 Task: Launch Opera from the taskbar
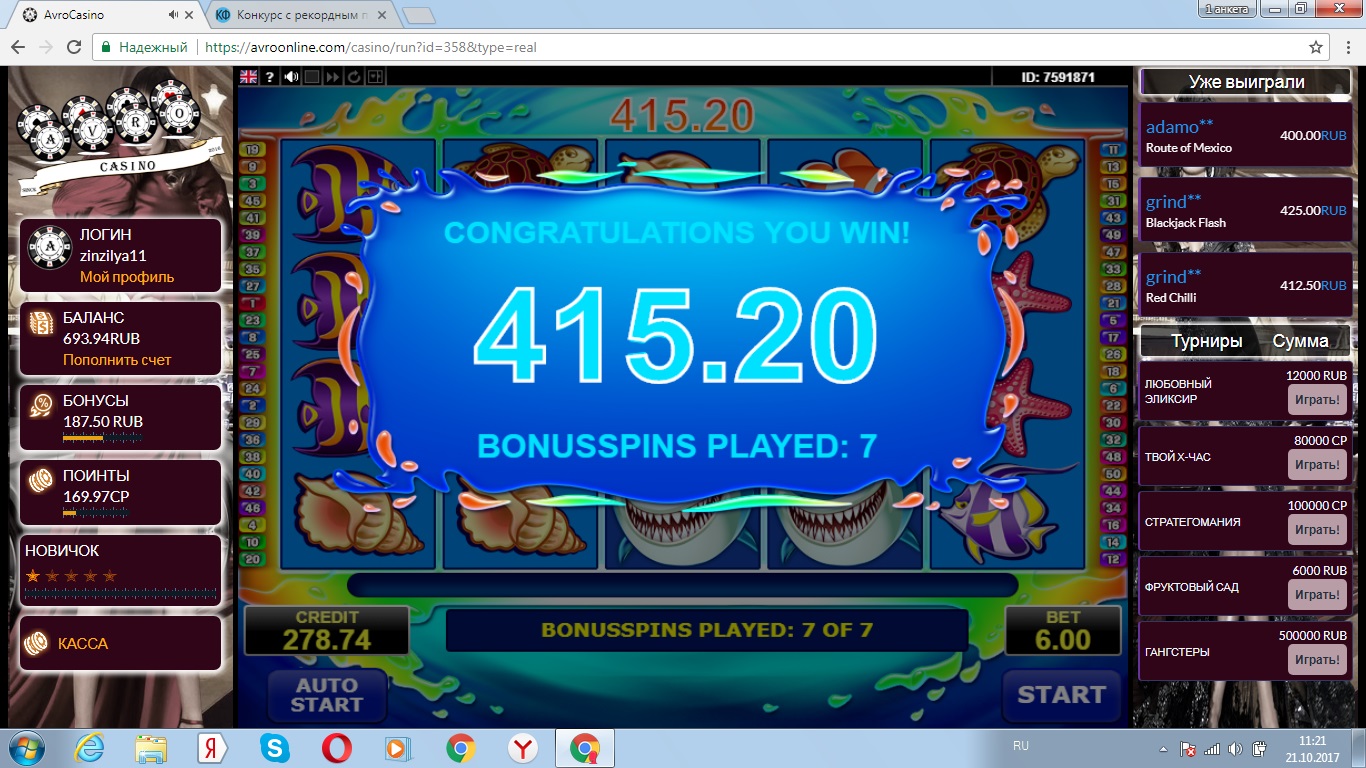point(336,748)
